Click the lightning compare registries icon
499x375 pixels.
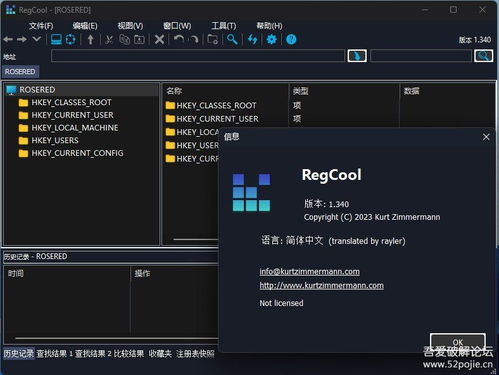click(253, 40)
